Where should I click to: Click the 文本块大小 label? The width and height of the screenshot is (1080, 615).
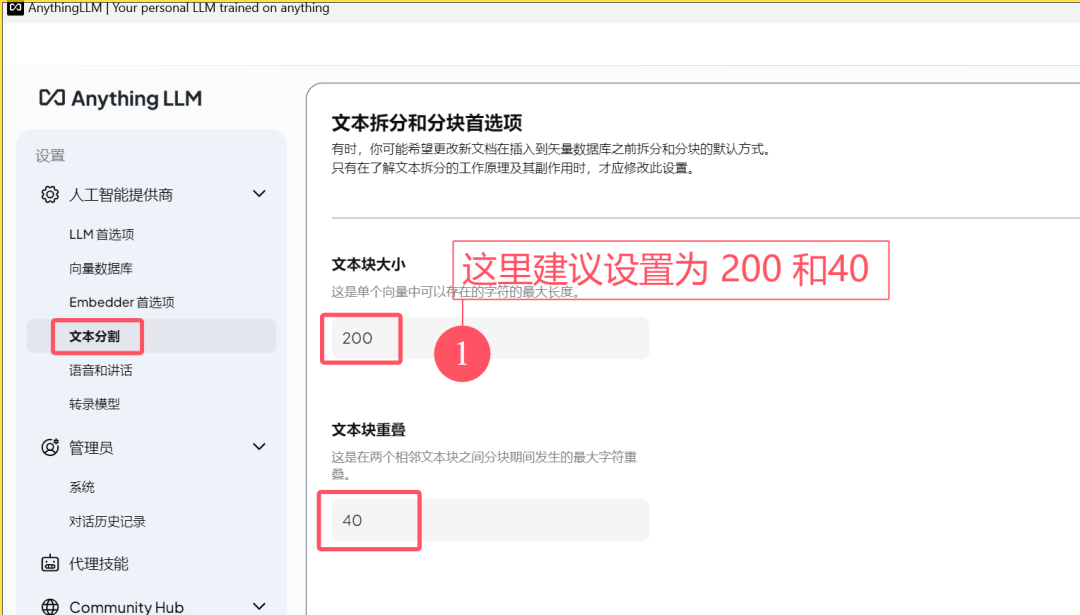[x=368, y=264]
